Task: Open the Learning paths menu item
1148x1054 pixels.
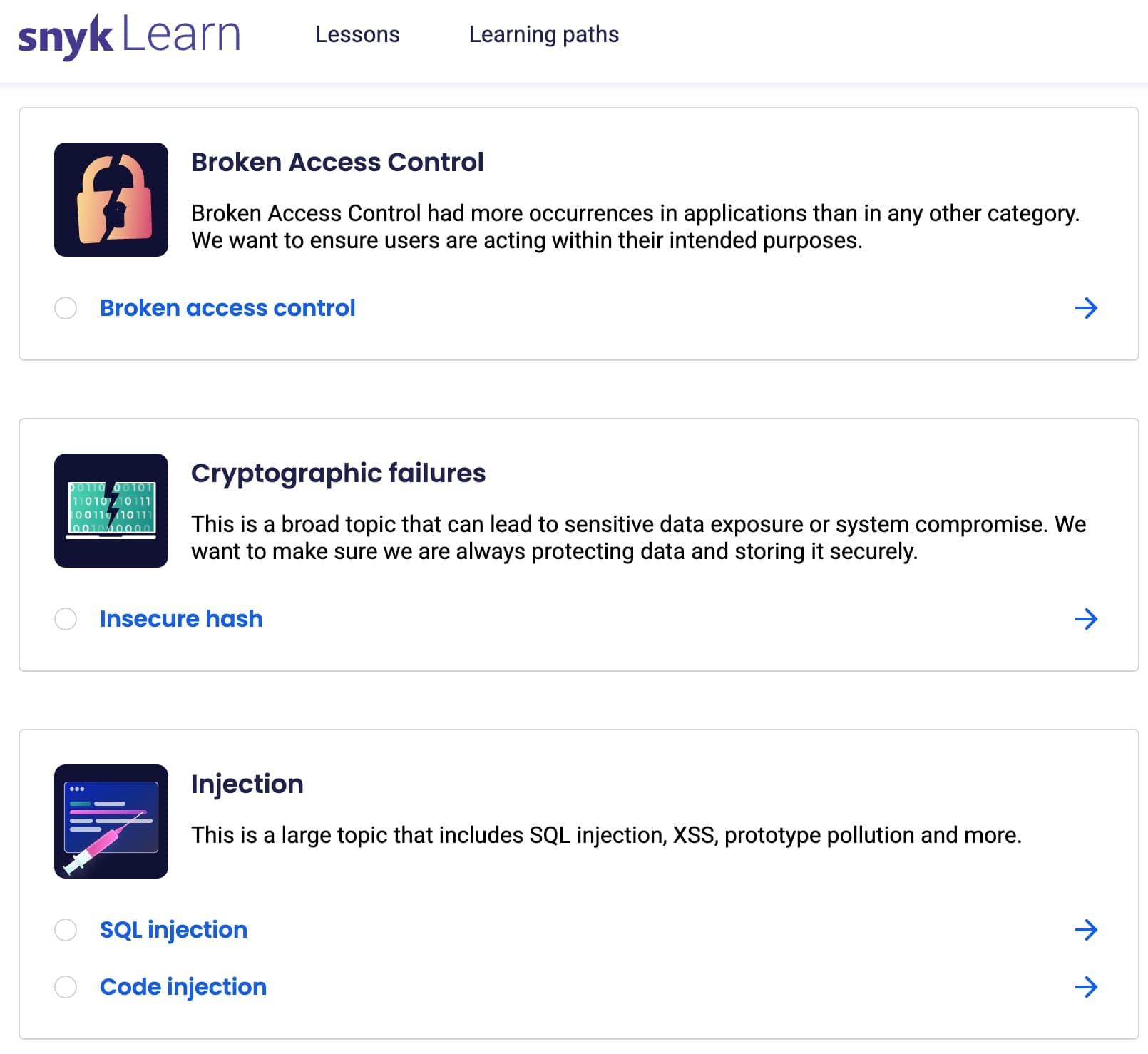Action: 543,34
